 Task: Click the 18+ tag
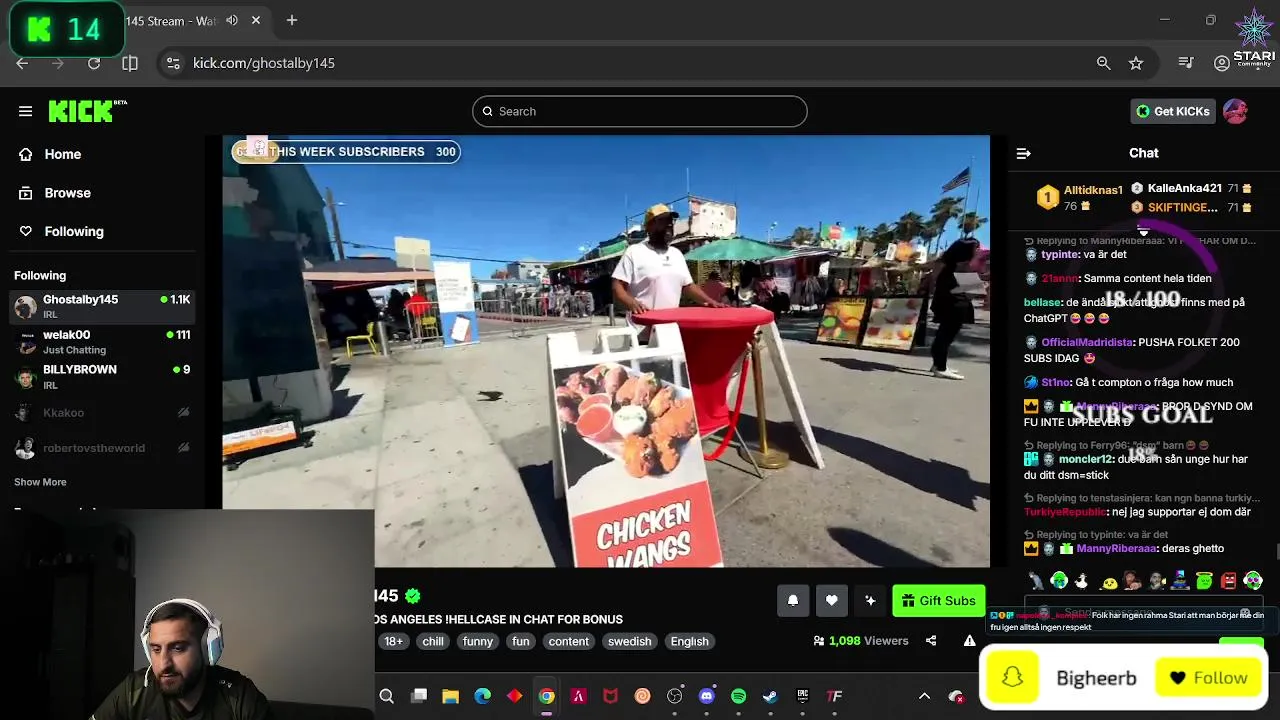point(394,641)
